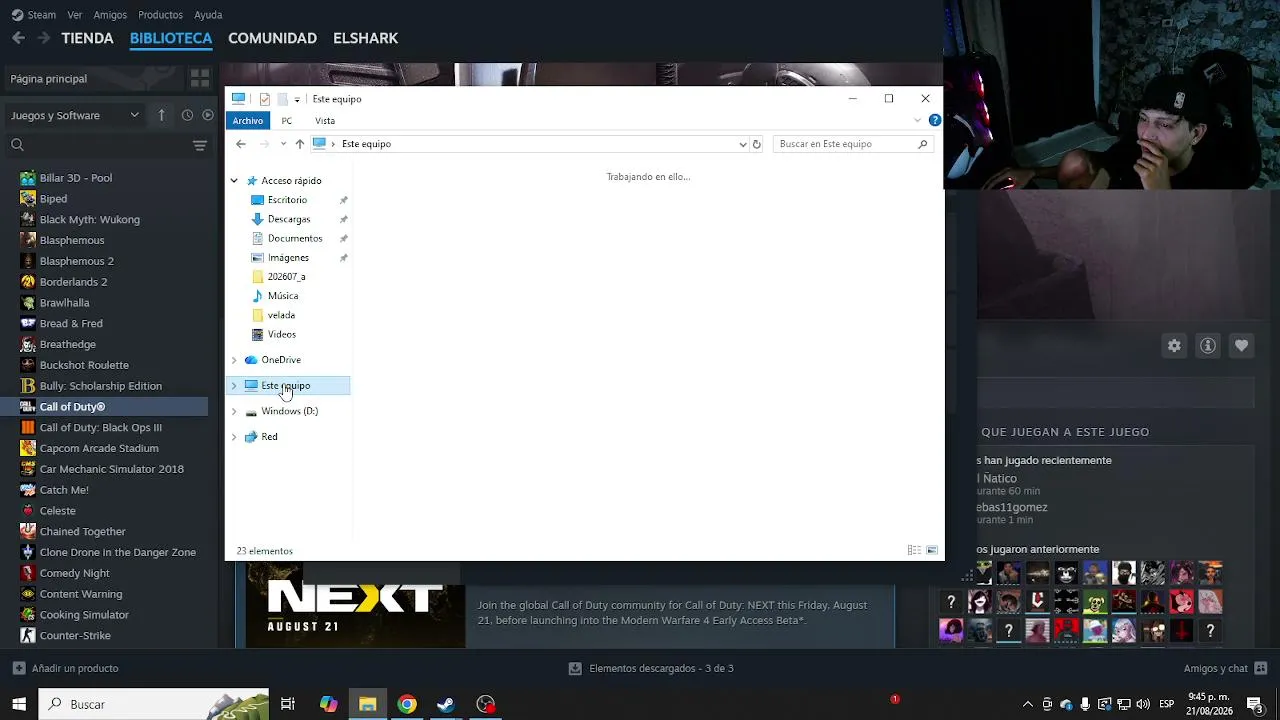Open the Ayuda menu in Steam

[208, 15]
